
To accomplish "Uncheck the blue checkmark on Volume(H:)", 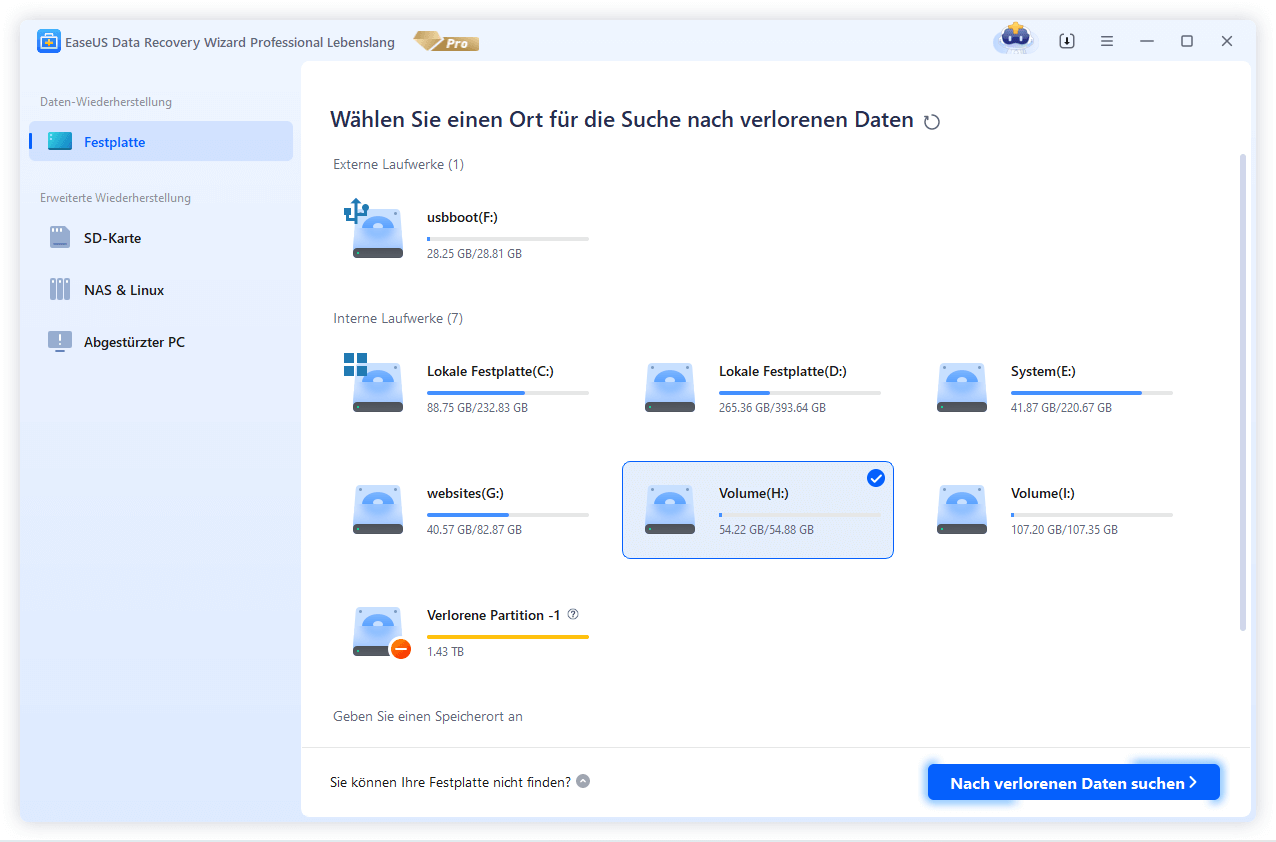I will click(875, 479).
